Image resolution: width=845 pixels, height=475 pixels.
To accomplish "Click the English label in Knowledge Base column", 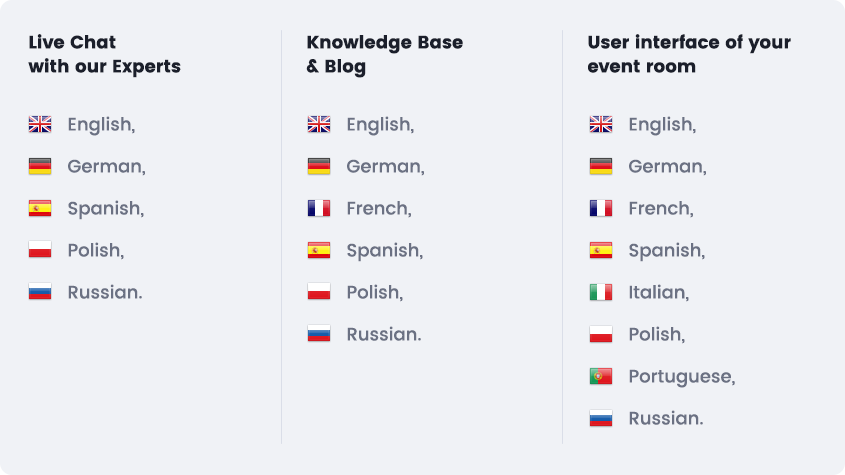I will [380, 125].
